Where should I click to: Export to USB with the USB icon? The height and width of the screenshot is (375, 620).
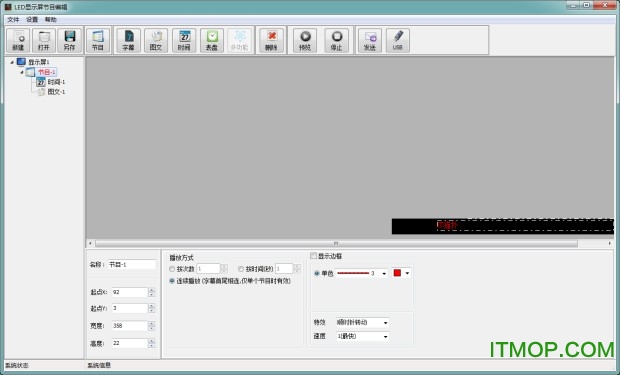(398, 40)
